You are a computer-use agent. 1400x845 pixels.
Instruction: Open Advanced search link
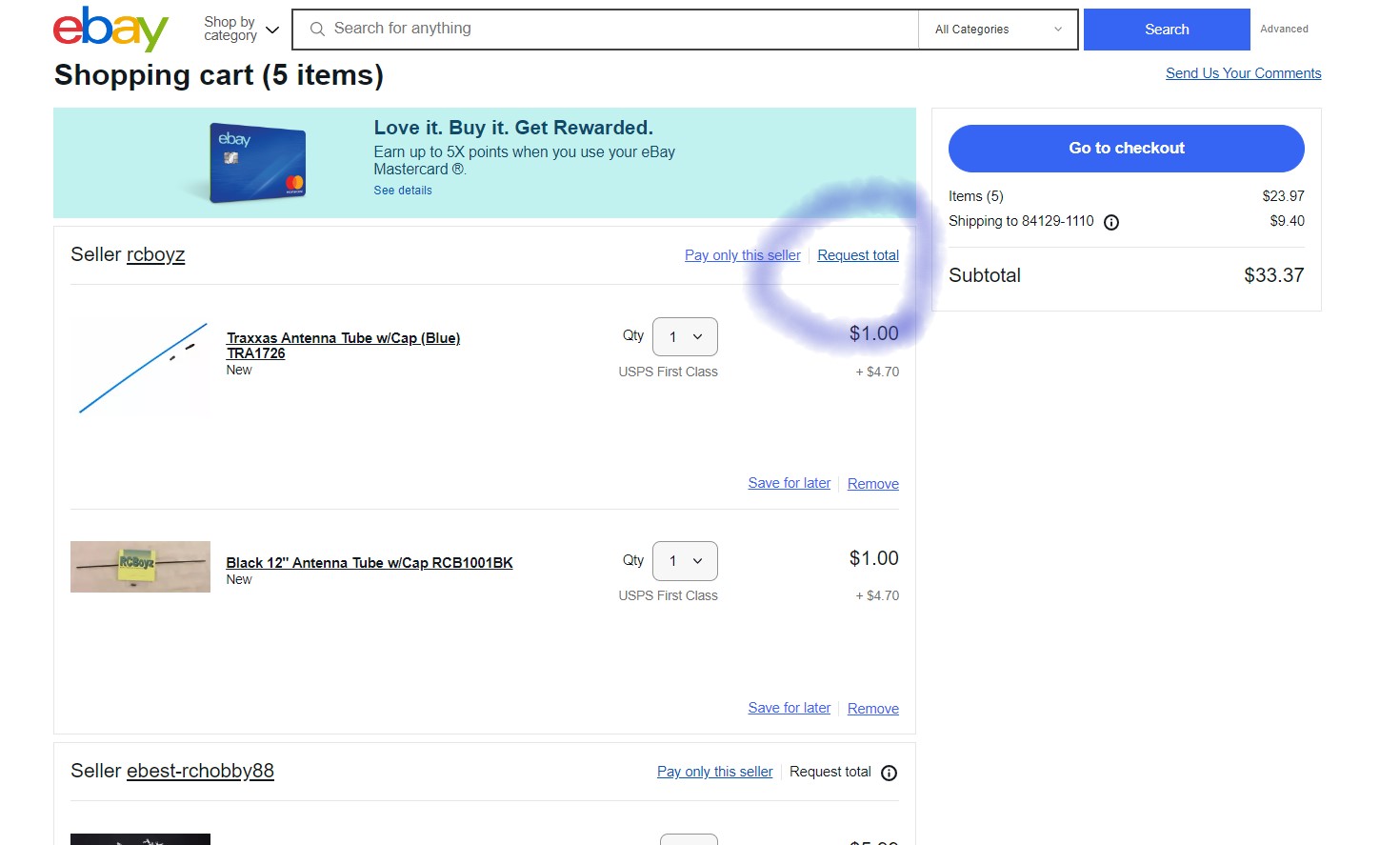[x=1284, y=30]
